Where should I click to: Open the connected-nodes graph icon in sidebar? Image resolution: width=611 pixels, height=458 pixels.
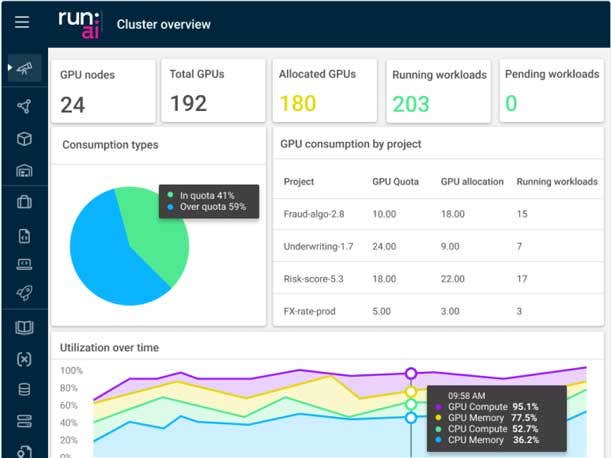[x=24, y=106]
